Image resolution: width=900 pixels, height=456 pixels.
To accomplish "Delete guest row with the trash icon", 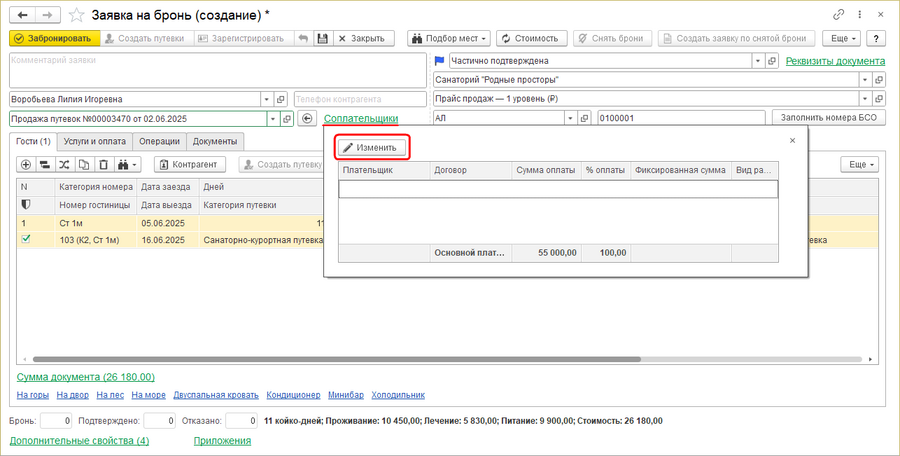I will click(x=103, y=164).
